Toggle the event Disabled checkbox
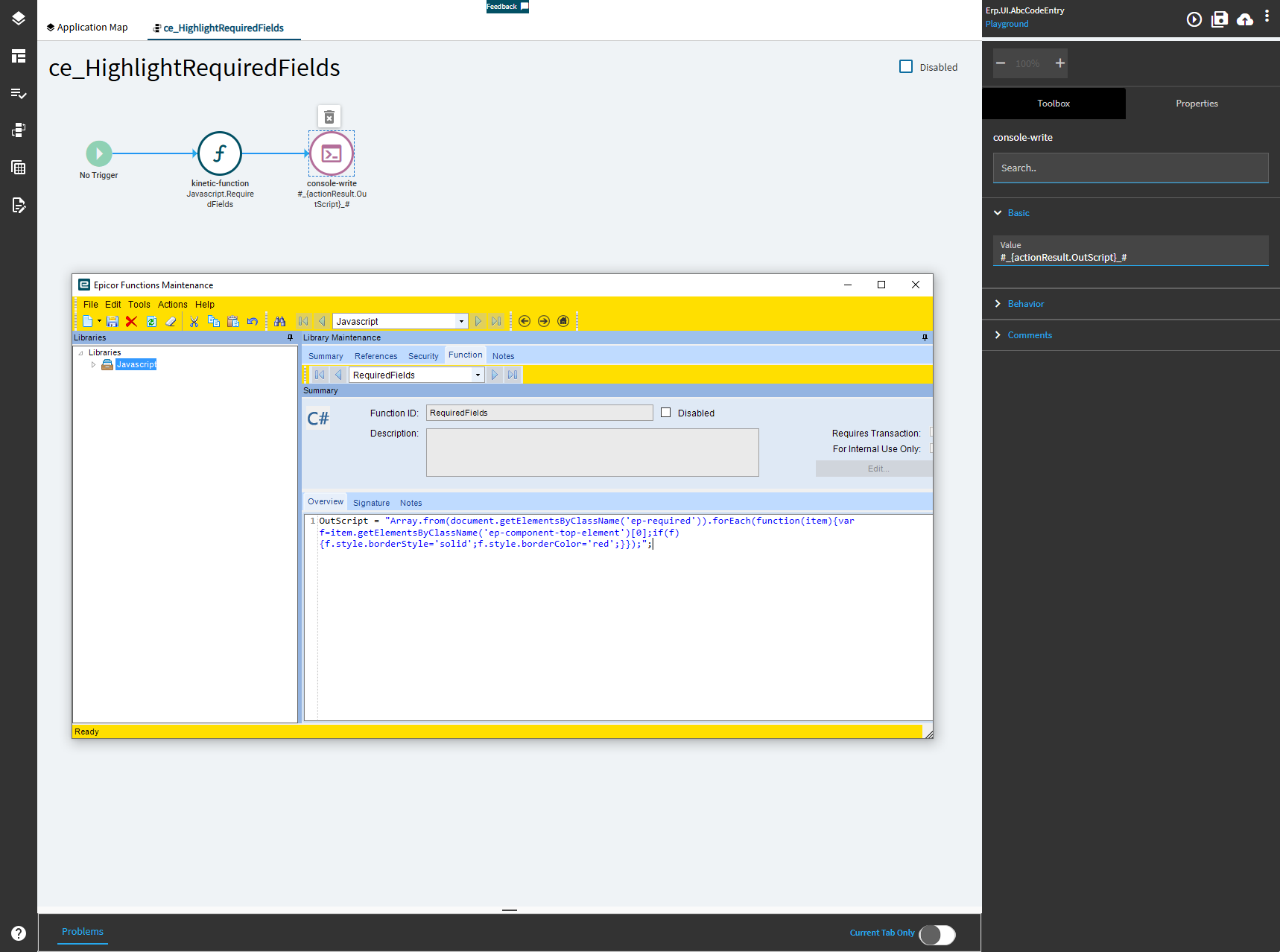 coord(906,66)
